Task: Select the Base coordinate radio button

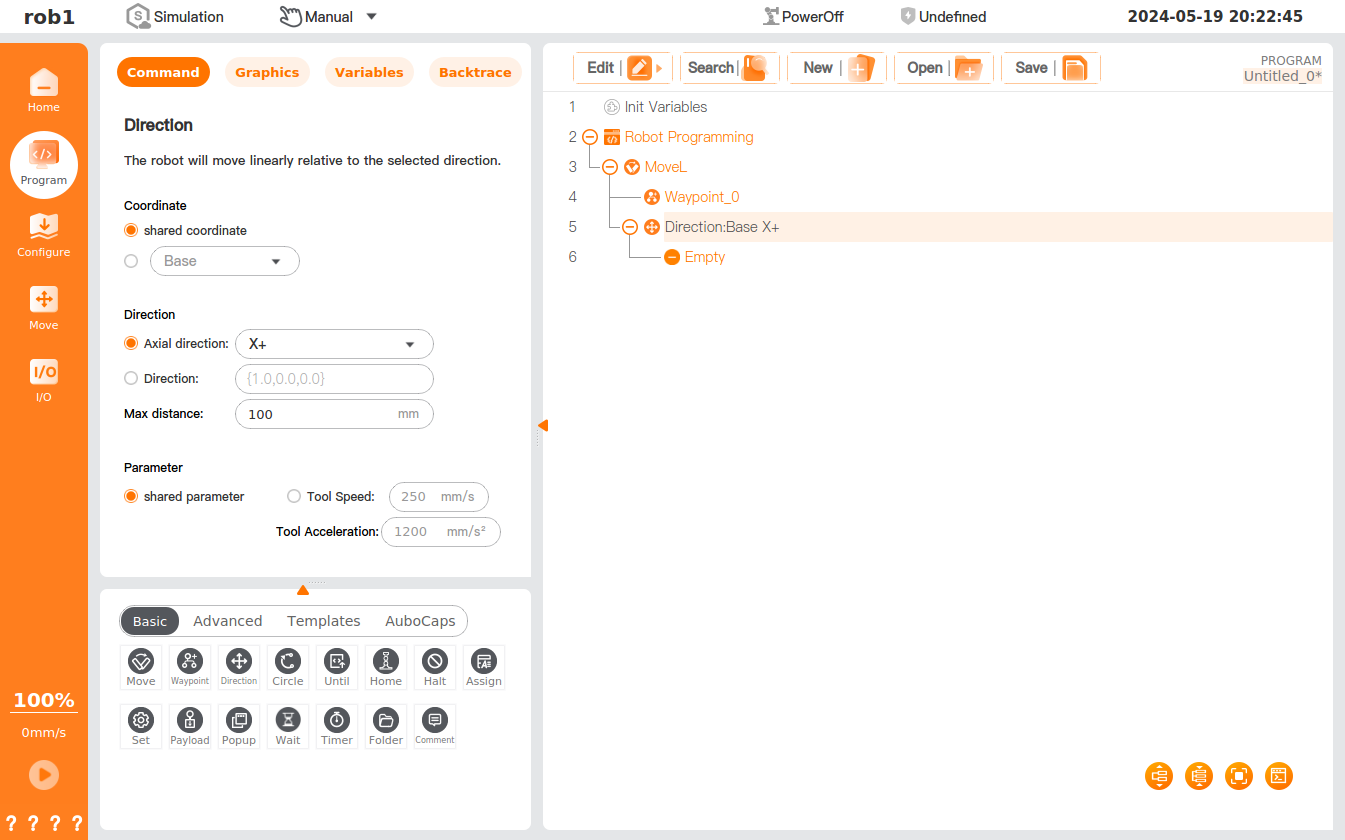Action: point(131,261)
